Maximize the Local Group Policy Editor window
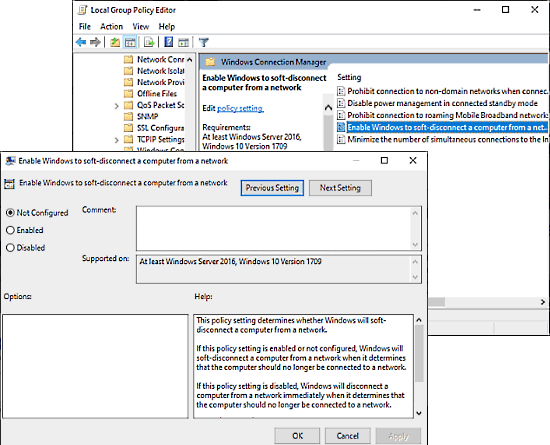 tap(505, 9)
